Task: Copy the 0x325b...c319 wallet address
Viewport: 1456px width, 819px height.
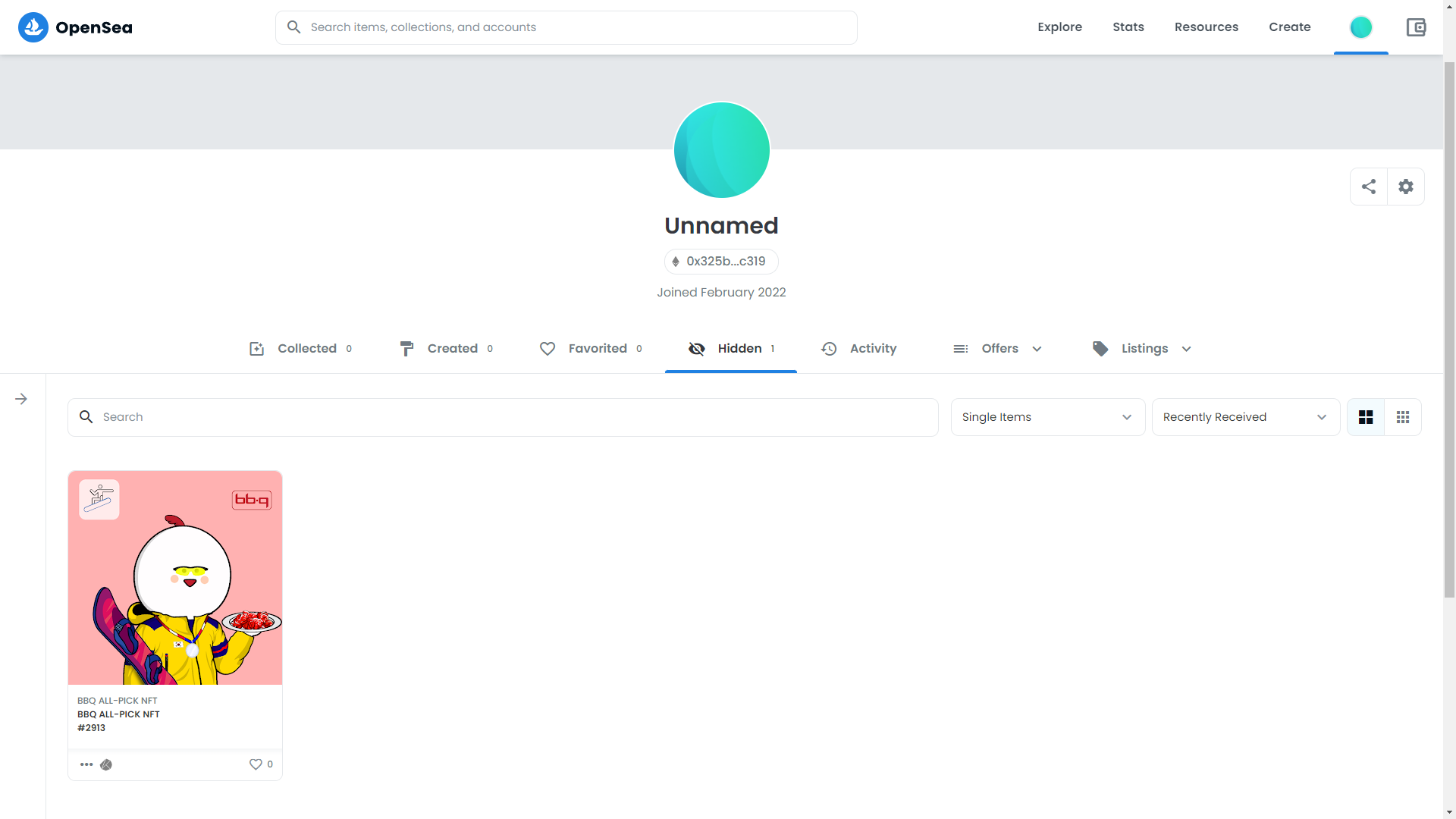Action: 721,262
